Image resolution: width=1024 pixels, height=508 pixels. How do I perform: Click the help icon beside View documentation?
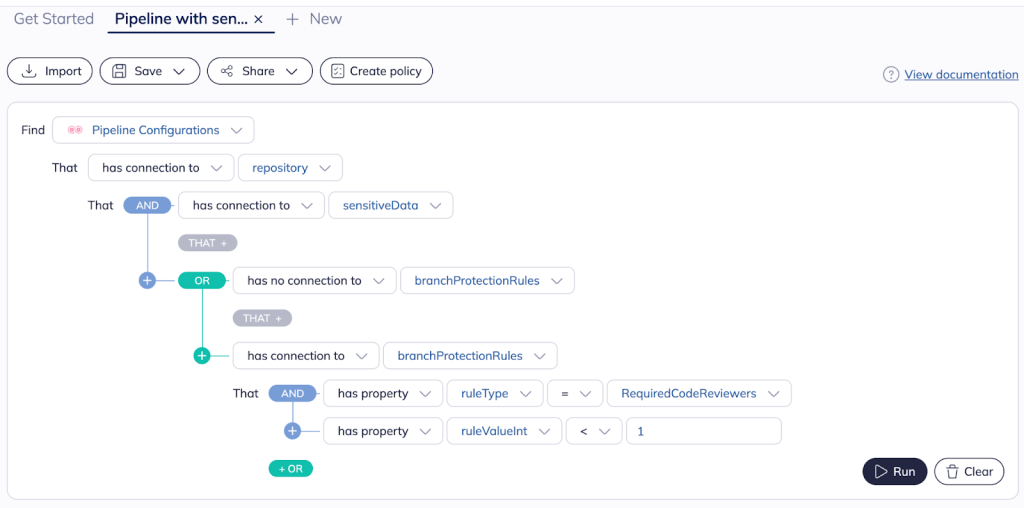[890, 75]
